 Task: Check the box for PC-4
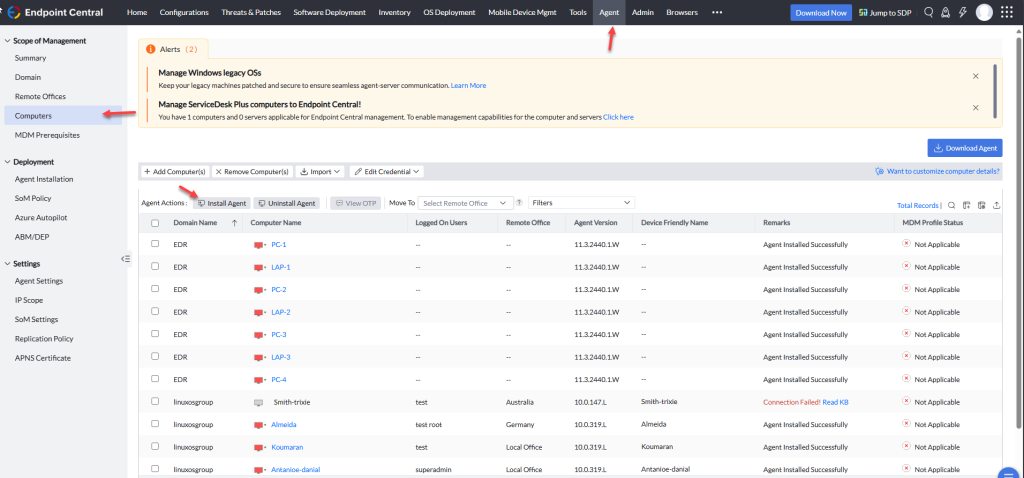pos(155,379)
